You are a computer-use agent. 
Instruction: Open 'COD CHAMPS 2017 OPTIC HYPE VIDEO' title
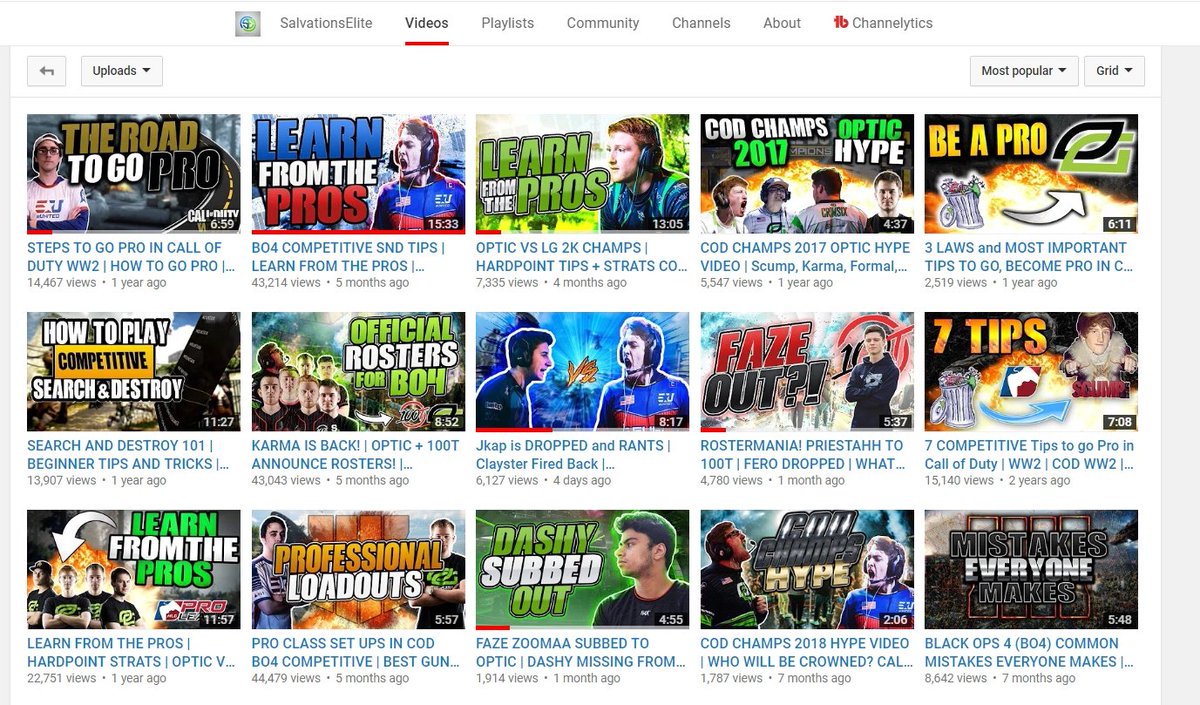[x=806, y=257]
